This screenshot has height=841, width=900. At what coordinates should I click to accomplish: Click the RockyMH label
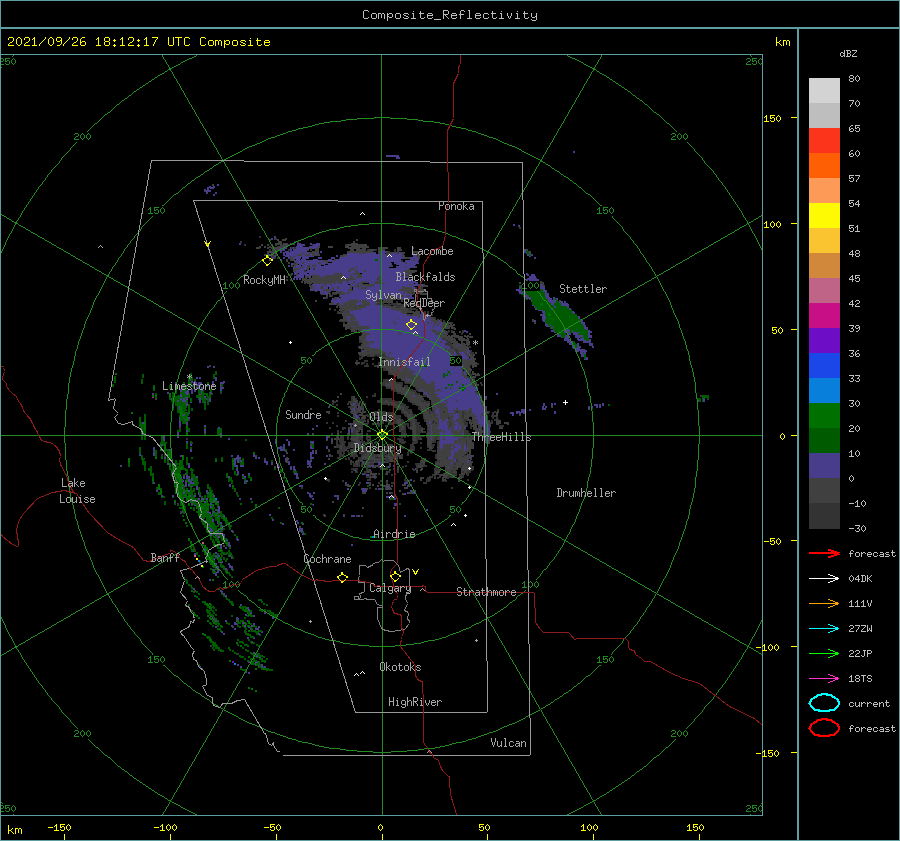point(264,280)
